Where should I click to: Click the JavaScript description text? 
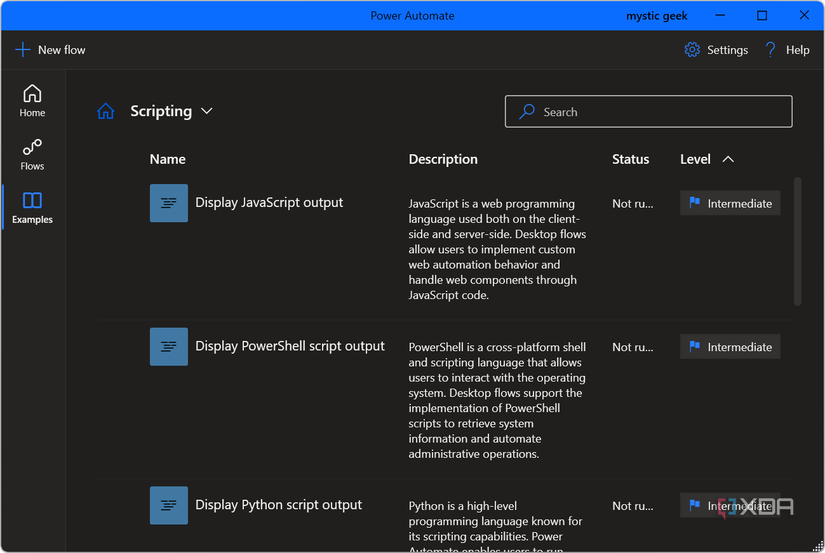[x=497, y=249]
